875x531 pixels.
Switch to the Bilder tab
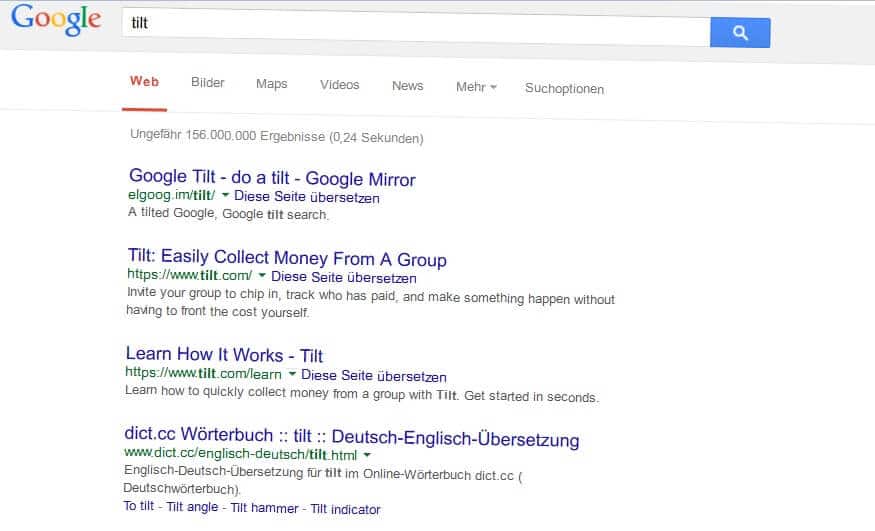(208, 83)
